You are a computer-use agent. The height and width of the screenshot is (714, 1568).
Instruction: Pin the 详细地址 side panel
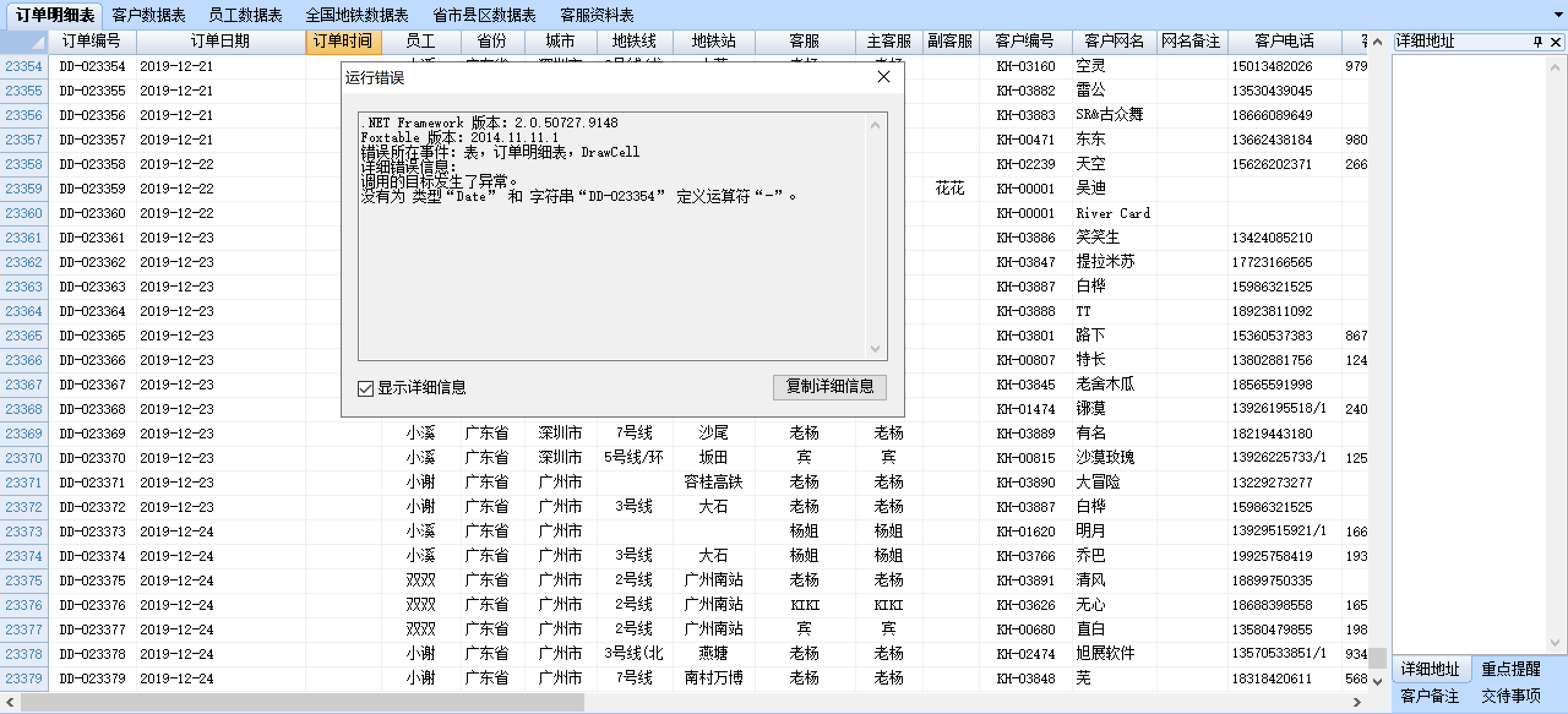[x=1537, y=42]
